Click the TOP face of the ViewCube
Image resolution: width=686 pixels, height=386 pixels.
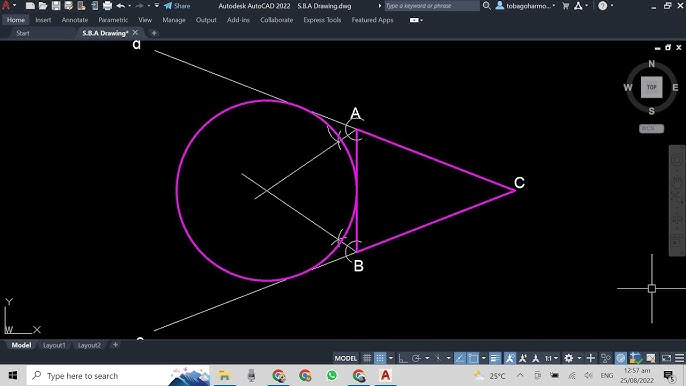coord(651,87)
